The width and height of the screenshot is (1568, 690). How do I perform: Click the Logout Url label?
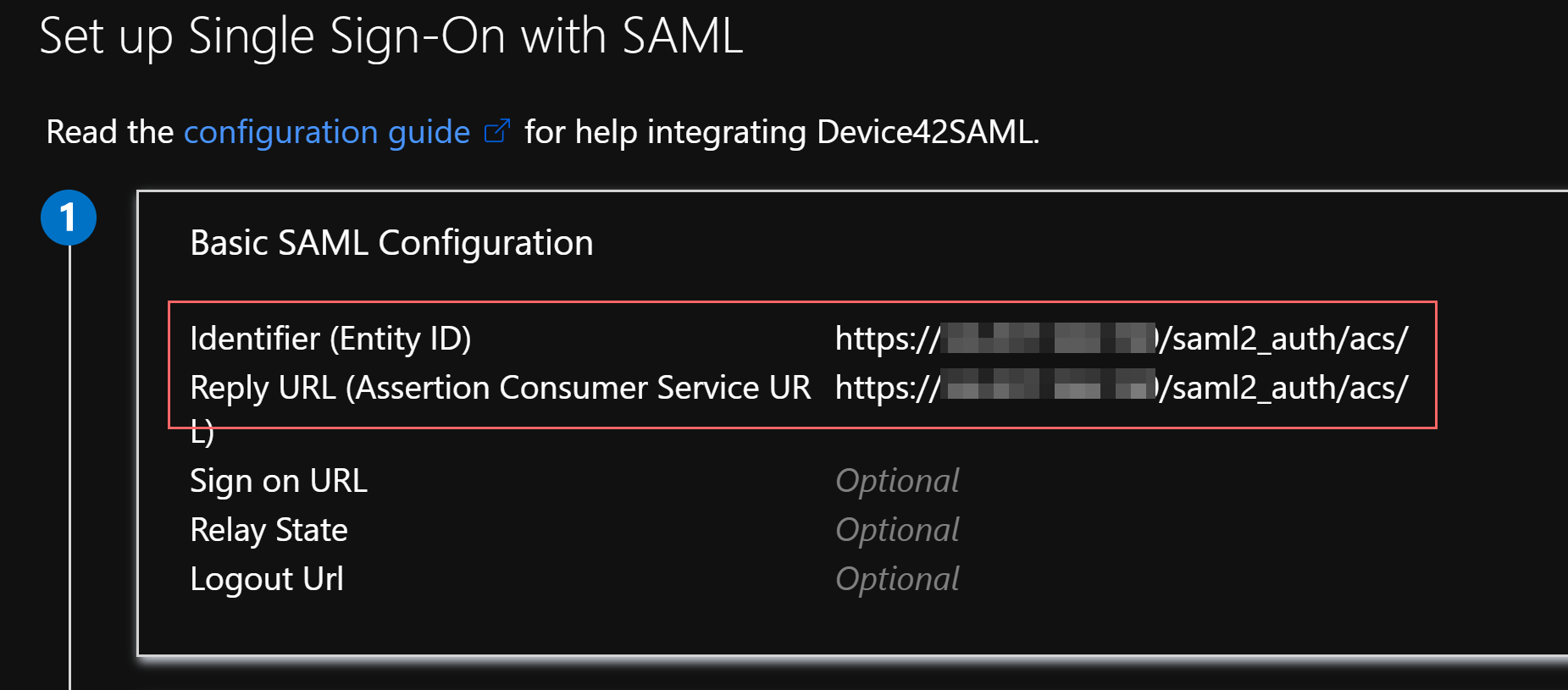[x=267, y=579]
